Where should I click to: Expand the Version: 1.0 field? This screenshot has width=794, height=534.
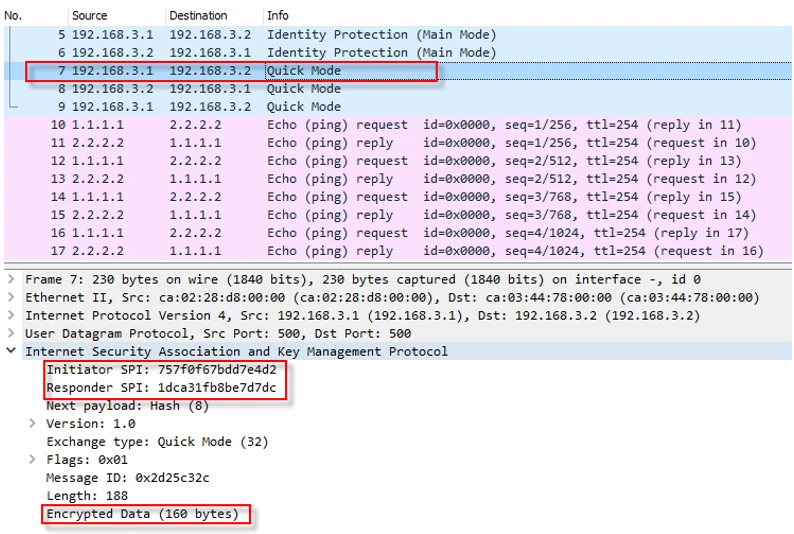pyautogui.click(x=33, y=424)
